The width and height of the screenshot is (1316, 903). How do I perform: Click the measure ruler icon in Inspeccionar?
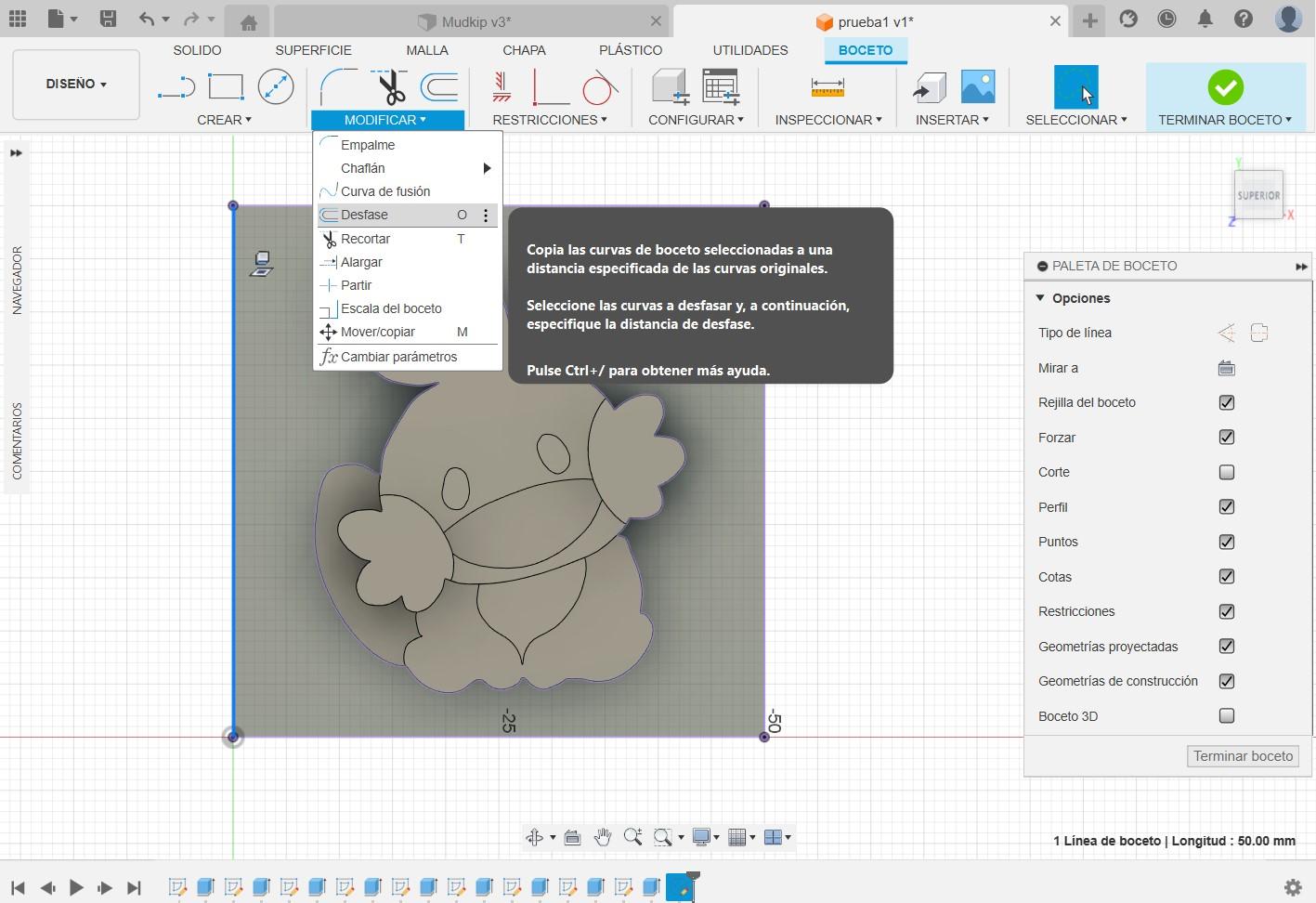(x=827, y=87)
